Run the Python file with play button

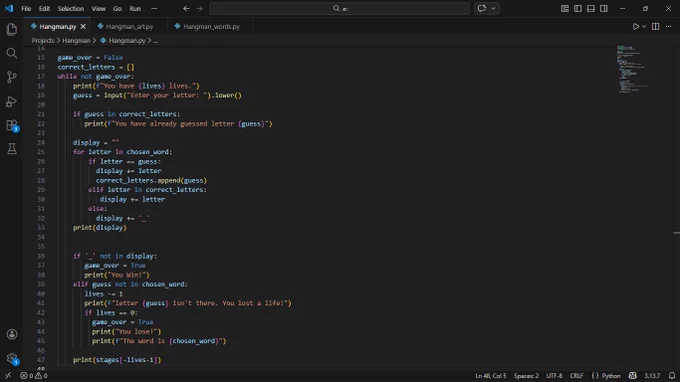point(635,26)
